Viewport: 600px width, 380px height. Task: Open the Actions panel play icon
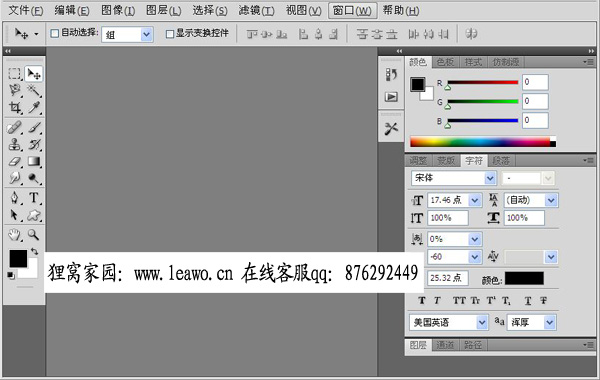[x=391, y=97]
